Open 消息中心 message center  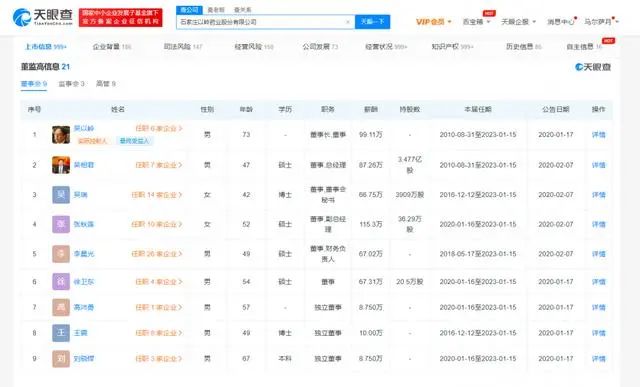coord(561,22)
